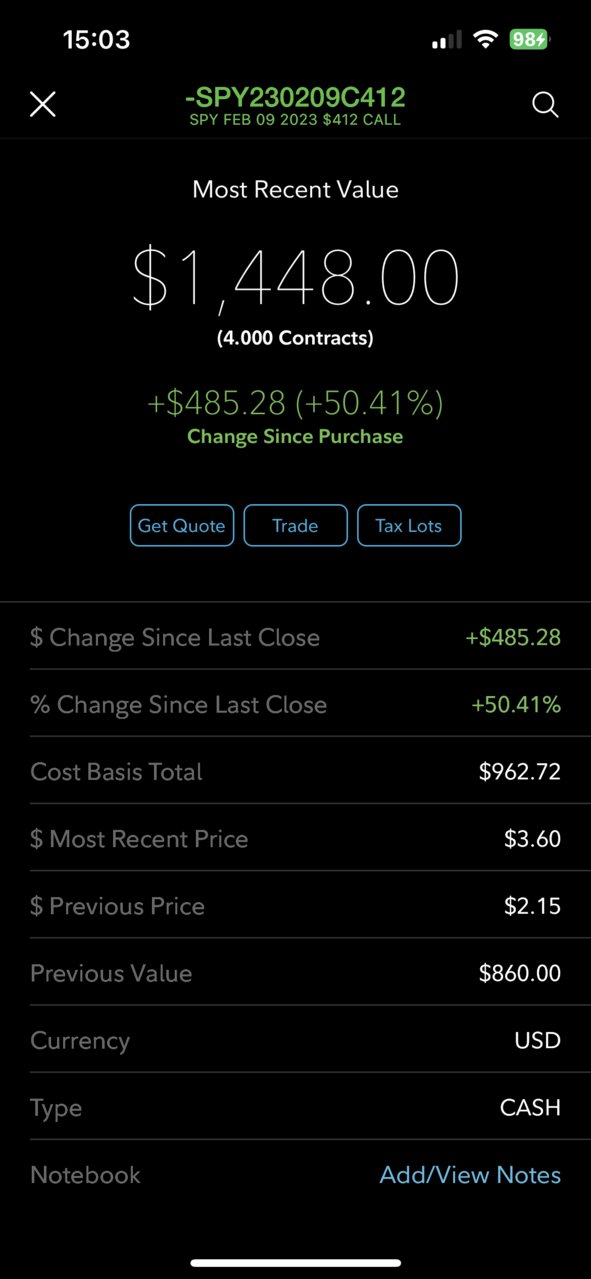Select the % Change Since Last Close row
Viewport: 591px width, 1279px height.
(295, 704)
